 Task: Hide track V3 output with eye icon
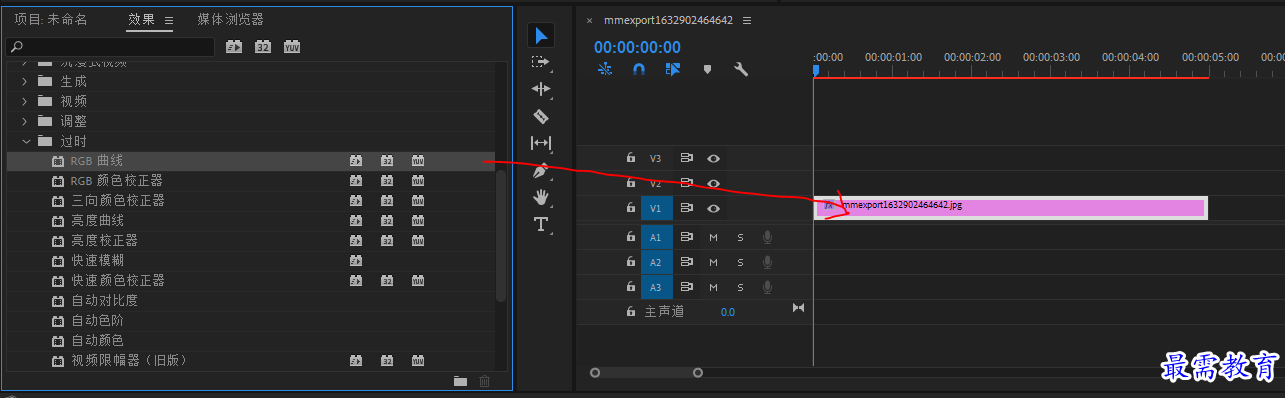714,158
